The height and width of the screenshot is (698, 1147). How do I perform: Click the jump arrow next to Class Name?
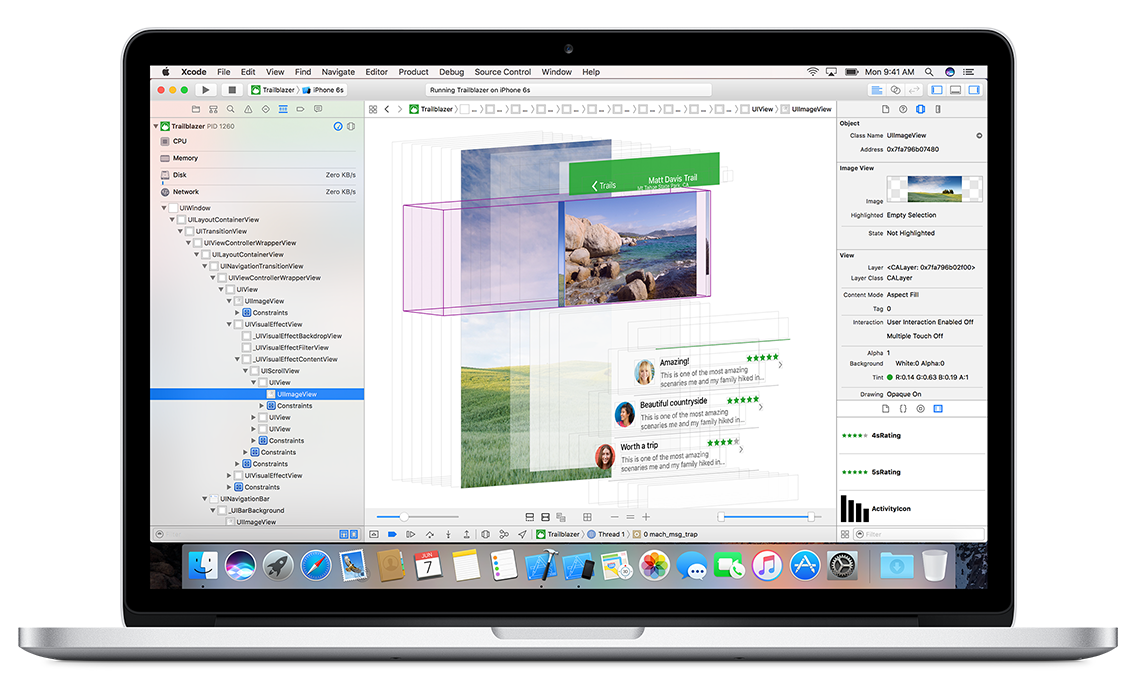(x=979, y=135)
